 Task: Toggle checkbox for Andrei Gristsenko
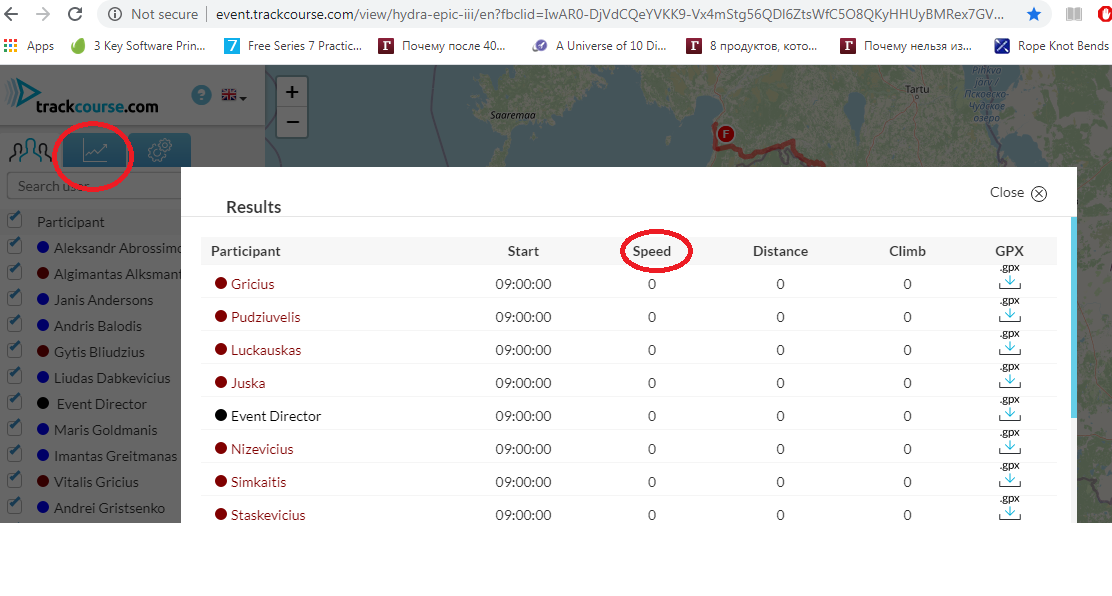[14, 506]
